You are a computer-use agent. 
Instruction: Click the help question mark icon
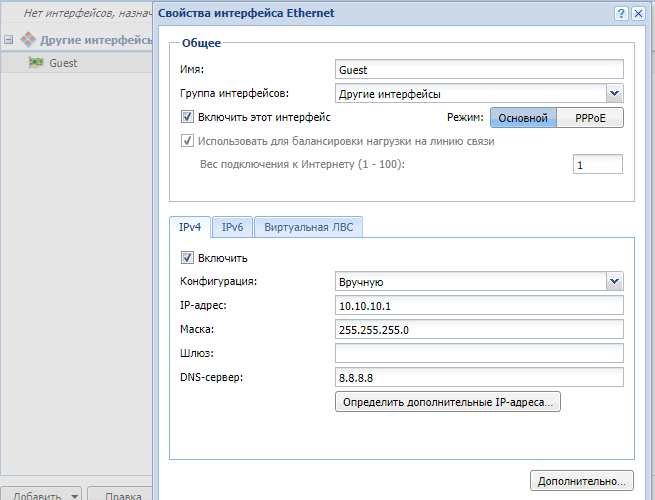click(x=621, y=13)
